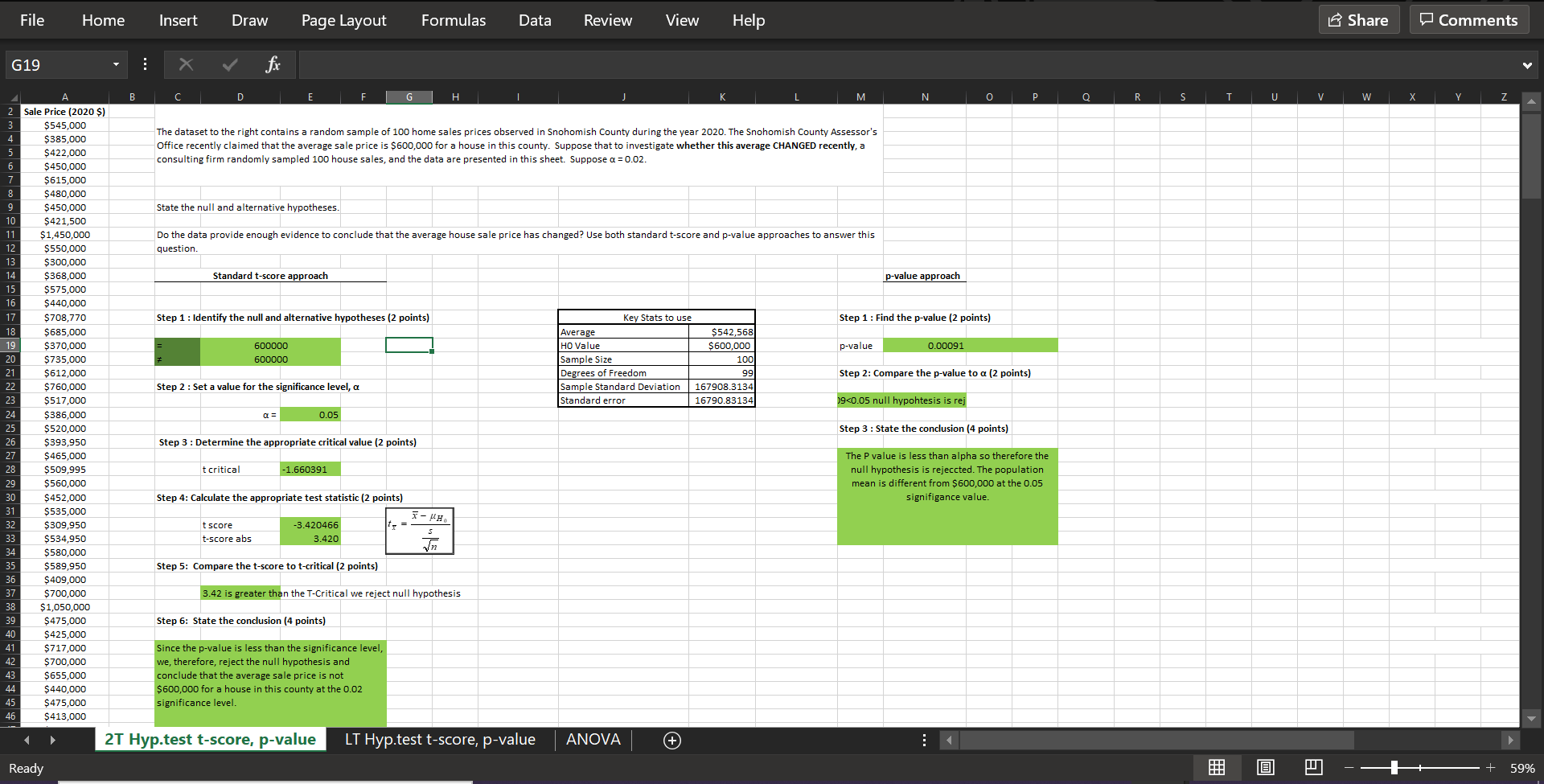Screen dimensions: 1544x784
Task: Open the Name Box options three-dot menu
Action: click(x=145, y=64)
